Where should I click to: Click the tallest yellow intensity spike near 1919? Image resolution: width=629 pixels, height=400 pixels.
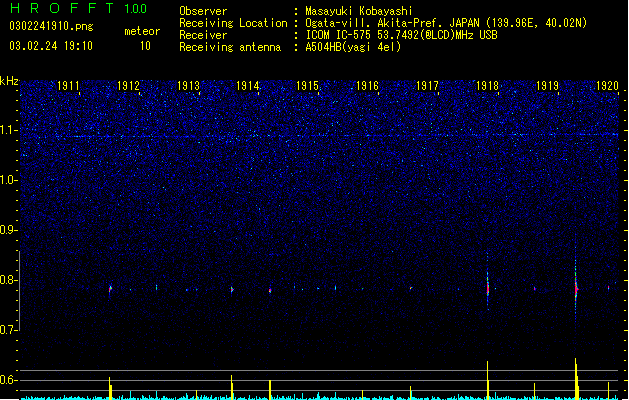(x=576, y=378)
